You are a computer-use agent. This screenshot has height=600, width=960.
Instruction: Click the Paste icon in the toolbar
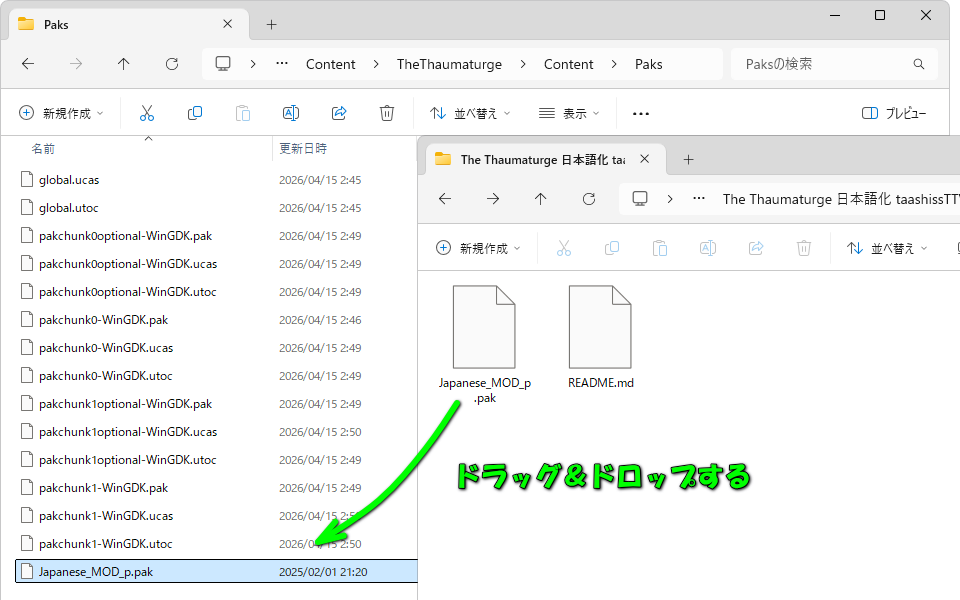pos(243,113)
